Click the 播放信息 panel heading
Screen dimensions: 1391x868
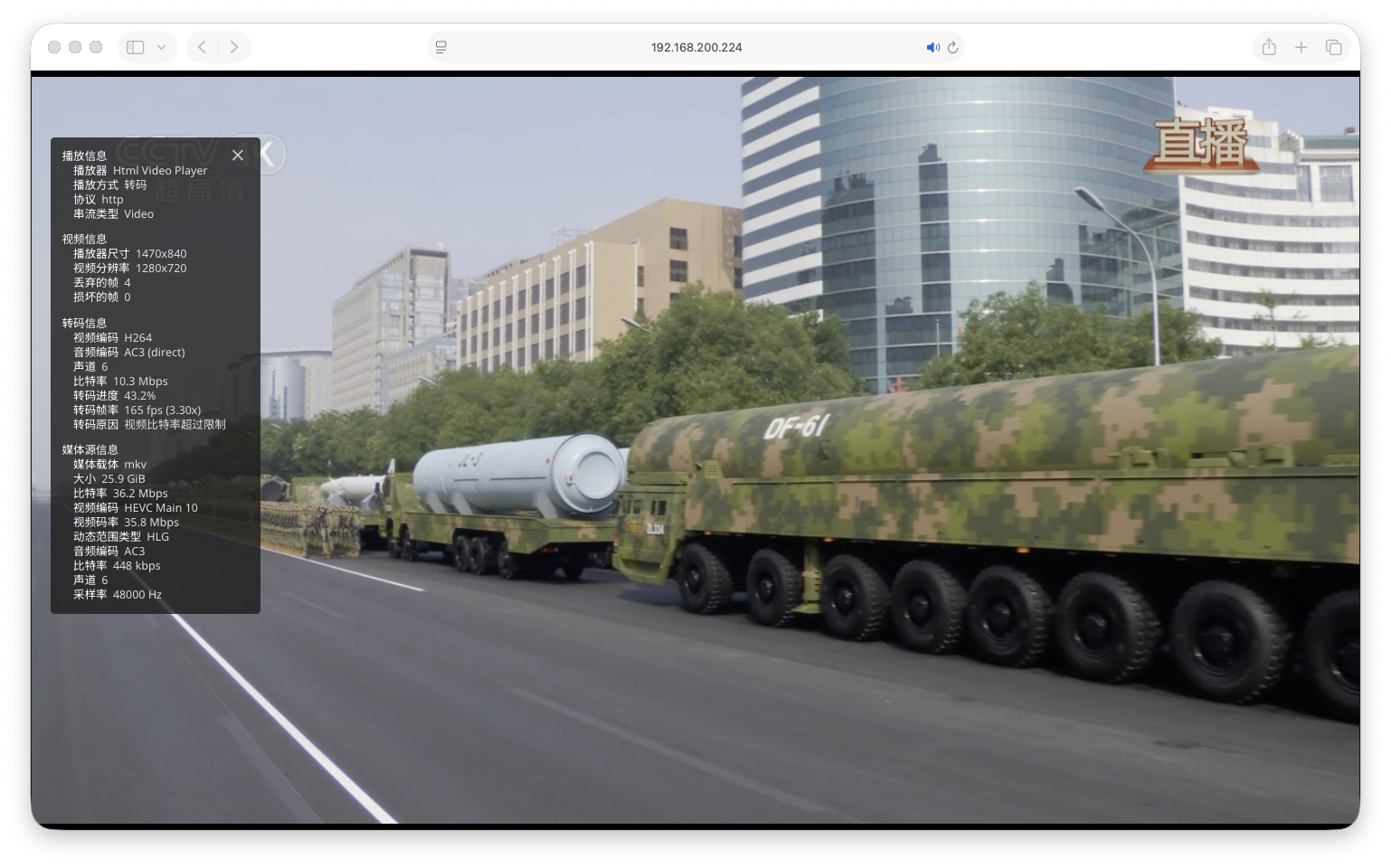point(84,156)
